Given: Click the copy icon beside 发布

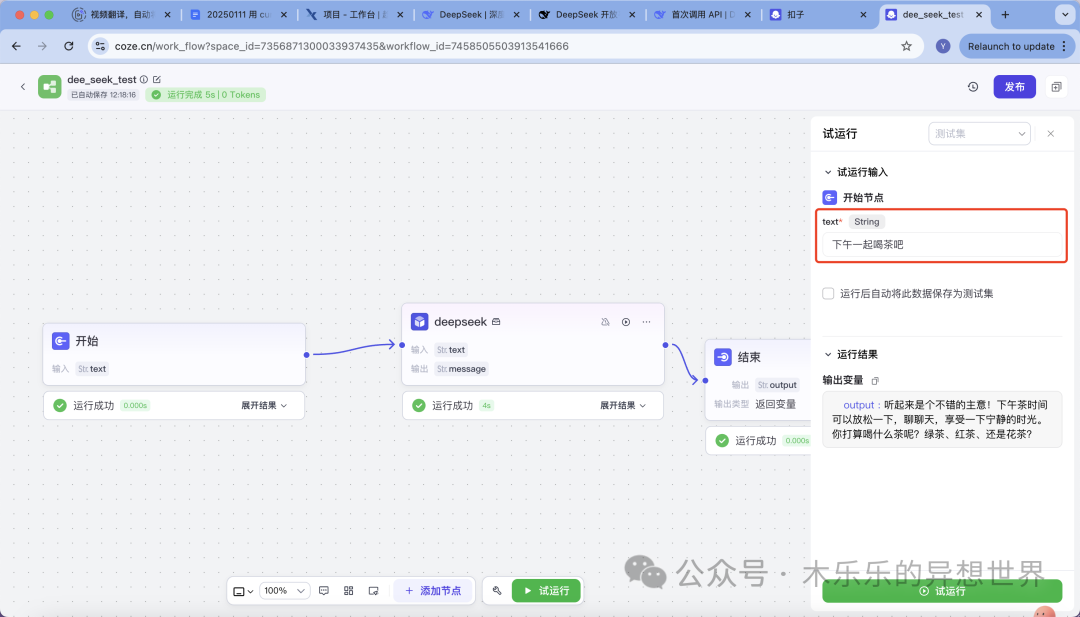Looking at the screenshot, I should [1056, 87].
